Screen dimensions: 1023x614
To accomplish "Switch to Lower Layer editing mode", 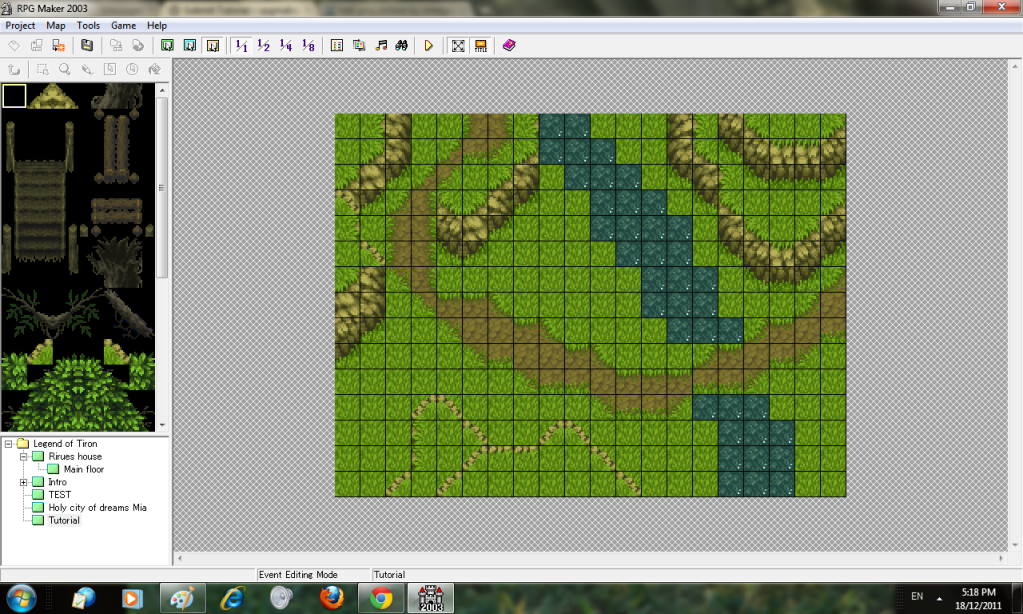I will point(168,46).
